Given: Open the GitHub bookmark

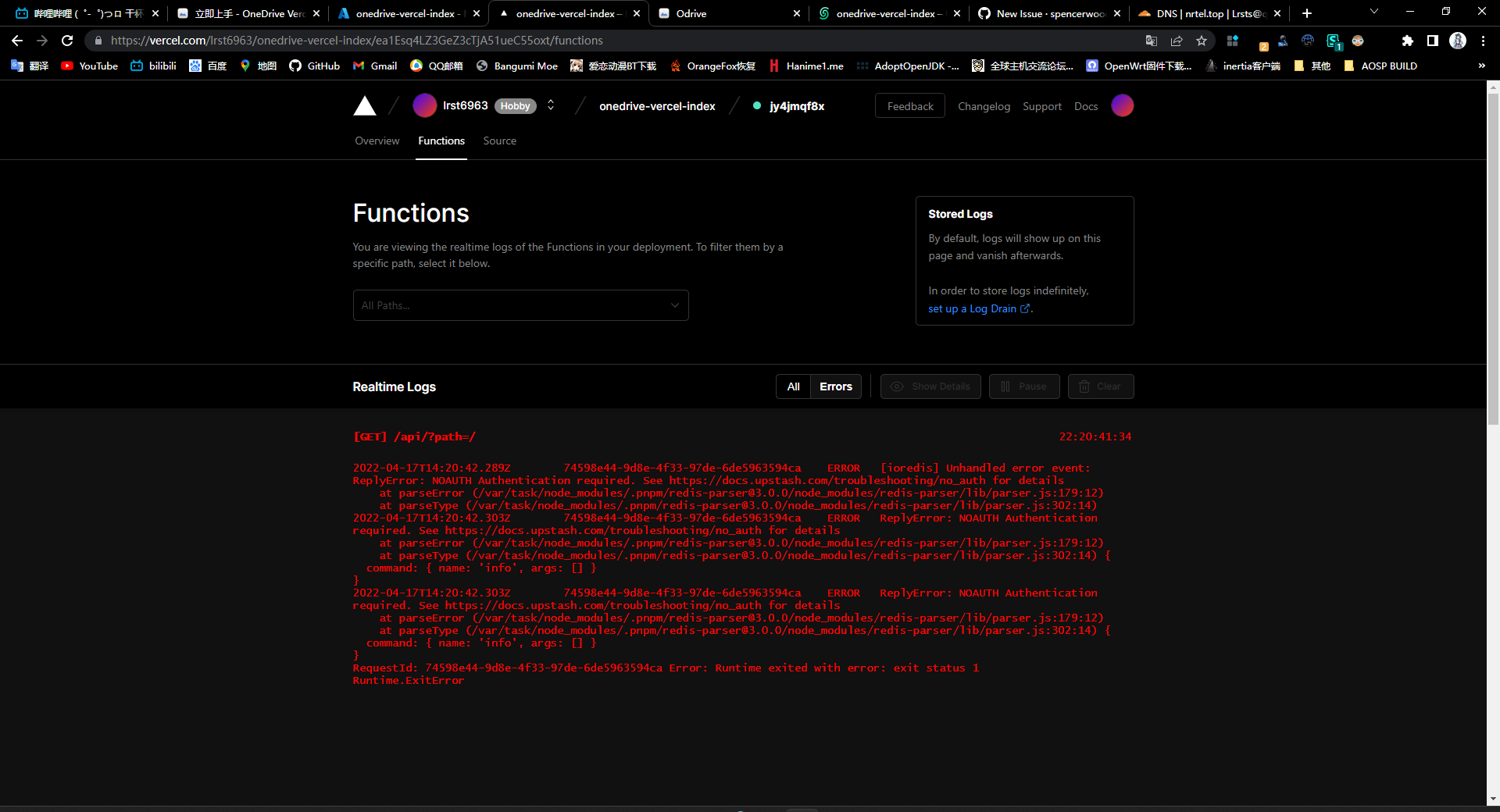Looking at the screenshot, I should 314,66.
